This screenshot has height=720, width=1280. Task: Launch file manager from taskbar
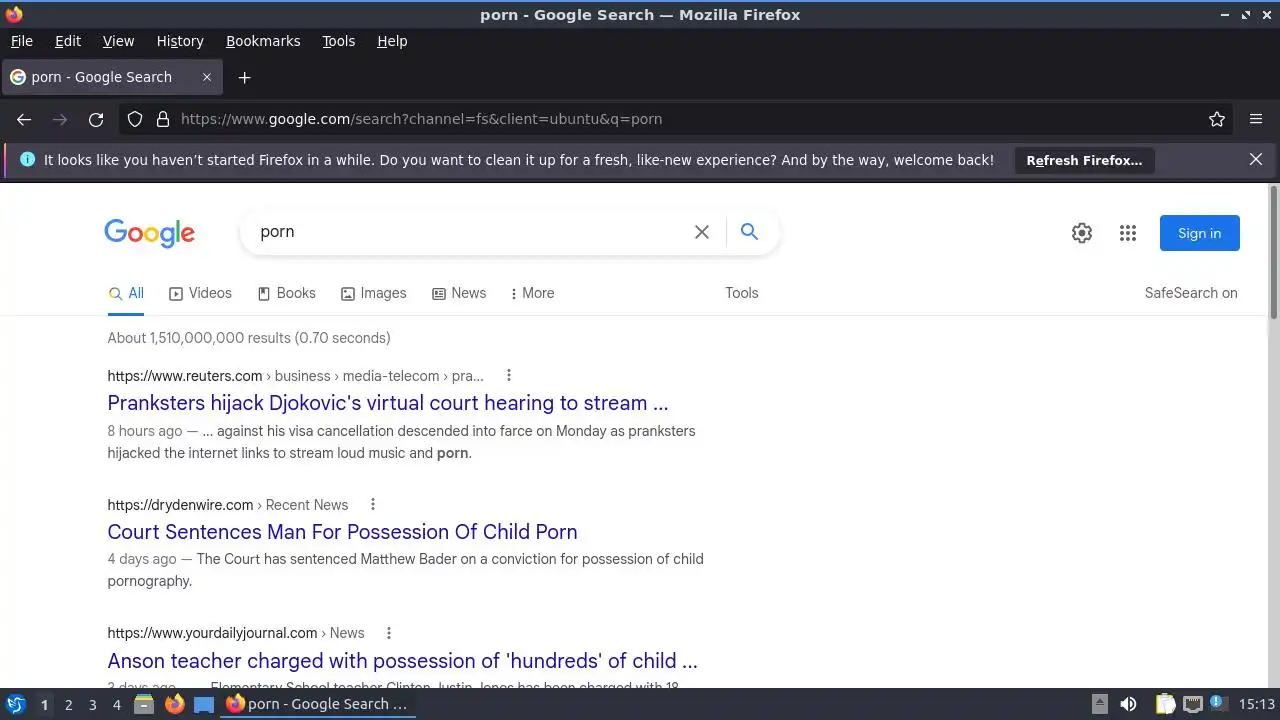pyautogui.click(x=143, y=704)
